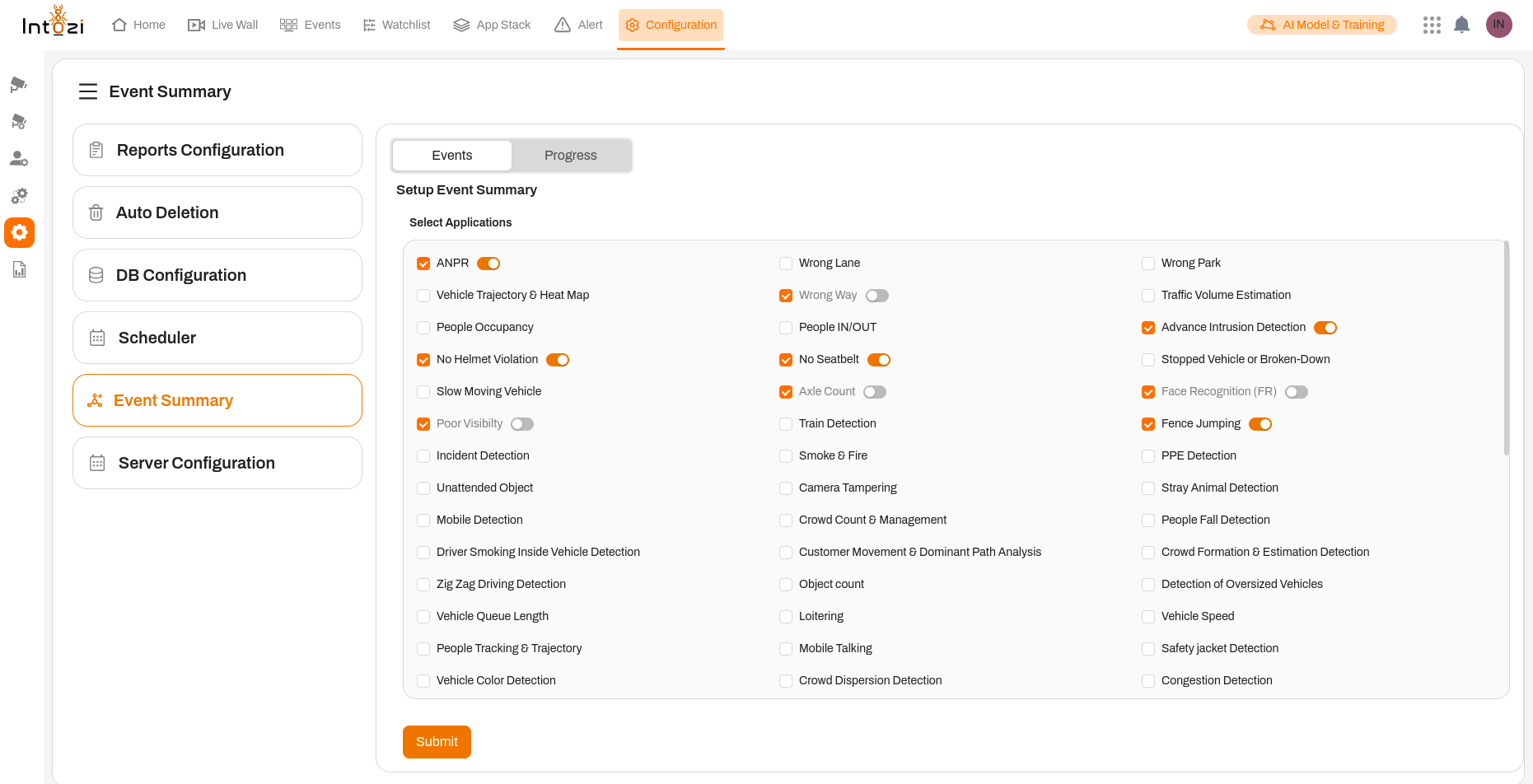Click the IN user avatar
Image resolution: width=1533 pixels, height=784 pixels.
coord(1498,25)
